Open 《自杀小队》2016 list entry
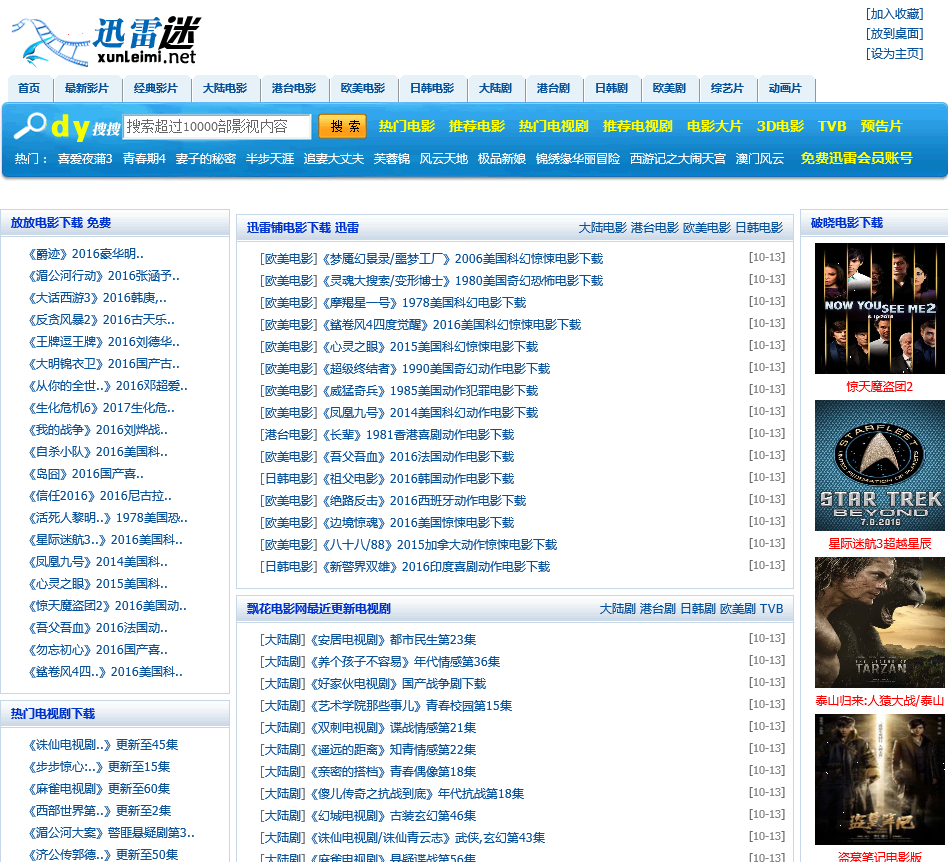 tap(97, 452)
